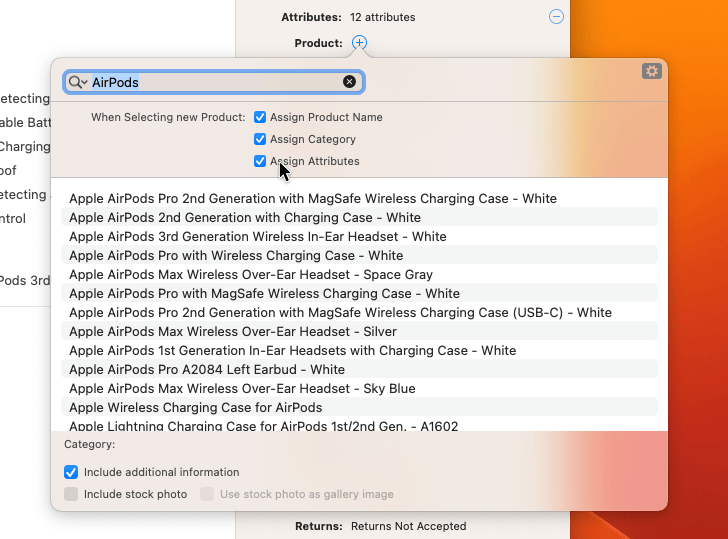Uncheck Include additional information
The image size is (728, 539).
(71, 472)
